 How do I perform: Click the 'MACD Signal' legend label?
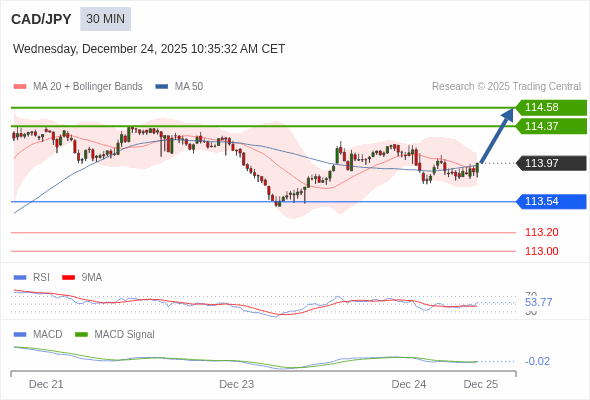[125, 335]
